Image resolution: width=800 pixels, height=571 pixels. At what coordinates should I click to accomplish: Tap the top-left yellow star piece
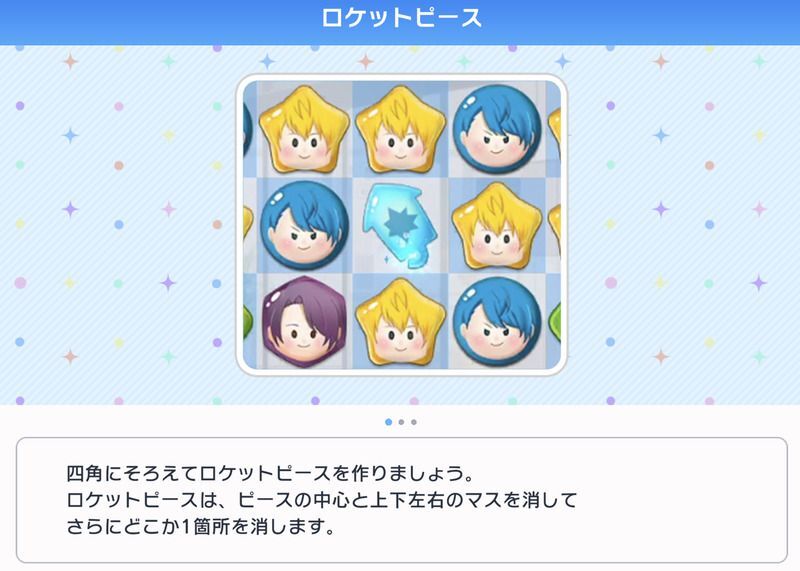304,130
